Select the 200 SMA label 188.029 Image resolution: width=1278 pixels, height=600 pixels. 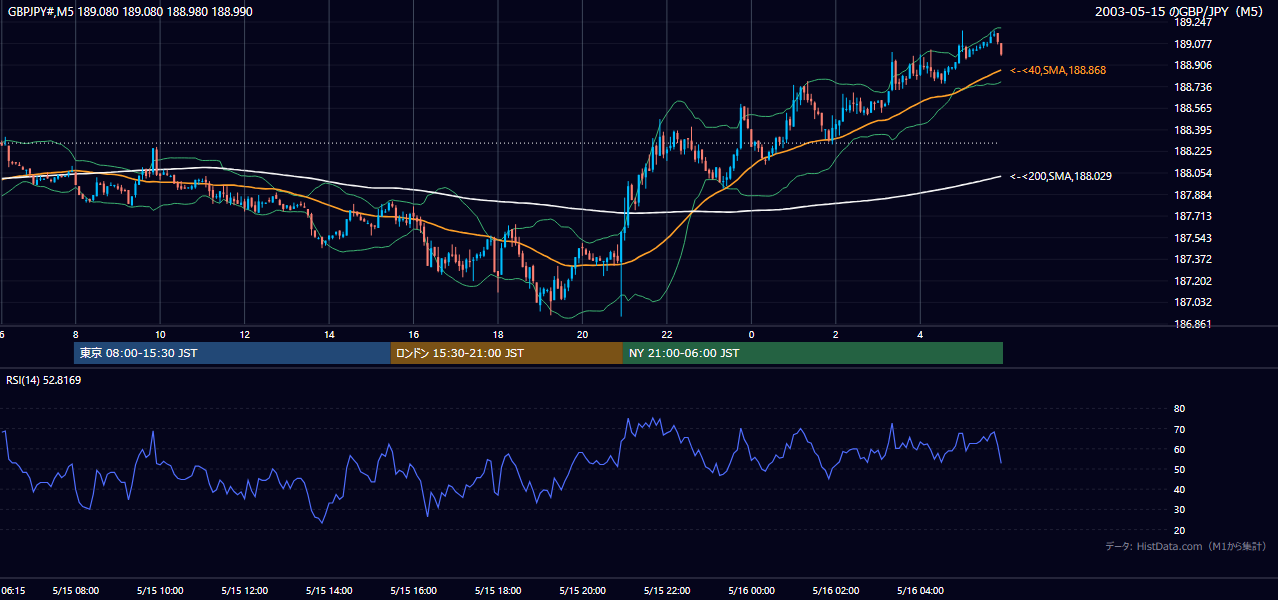(1060, 176)
